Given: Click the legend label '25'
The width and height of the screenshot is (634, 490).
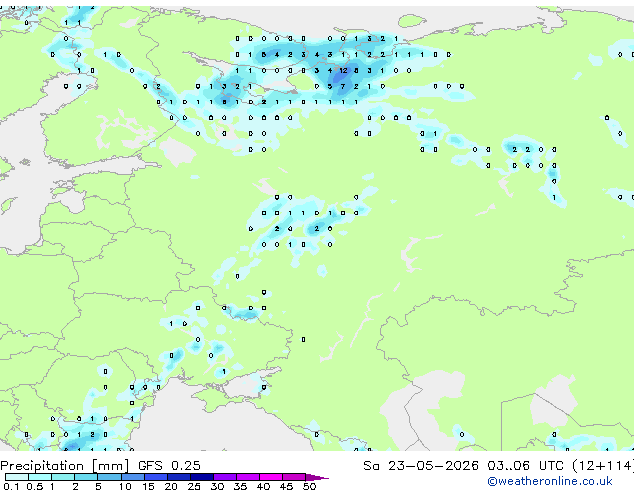Looking at the screenshot, I should pos(194,486).
